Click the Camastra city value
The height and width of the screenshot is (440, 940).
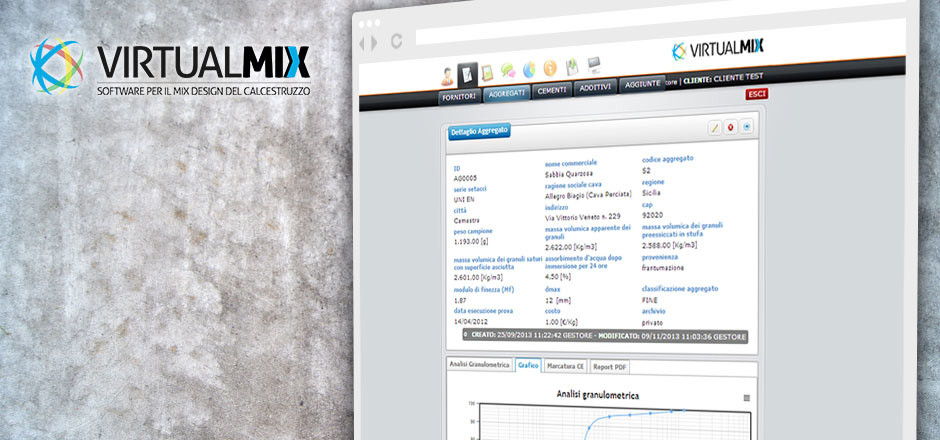466,221
